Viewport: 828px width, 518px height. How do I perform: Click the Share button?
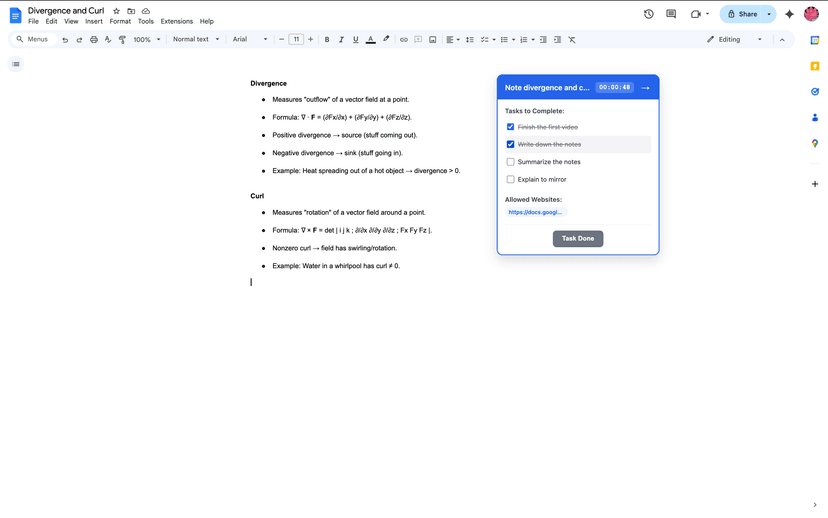pos(741,14)
